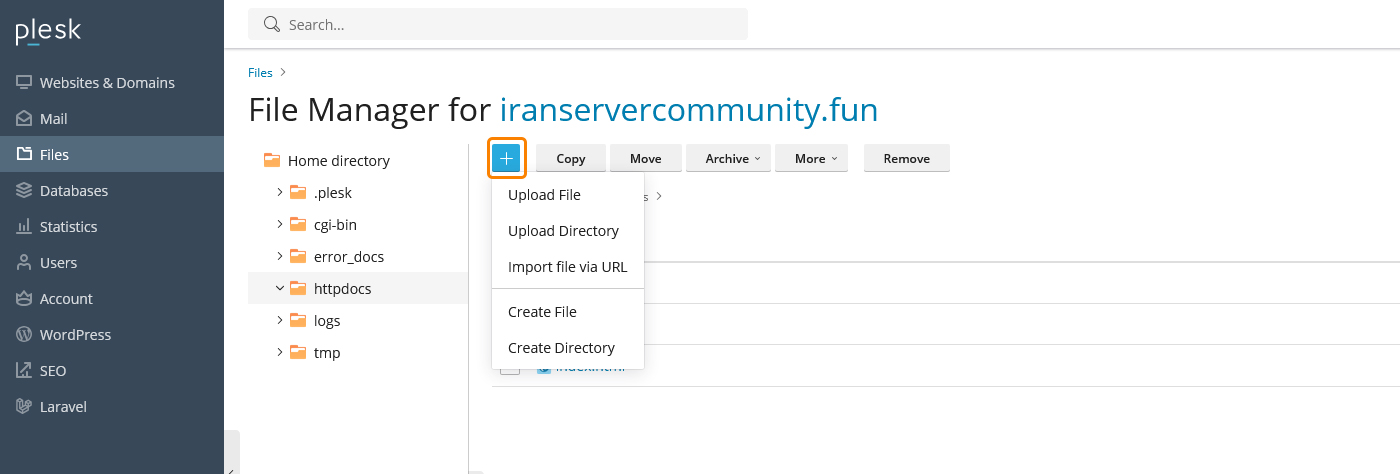Expand the .plesk folder tree node
Viewport: 1400px width, 474px height.
point(280,193)
